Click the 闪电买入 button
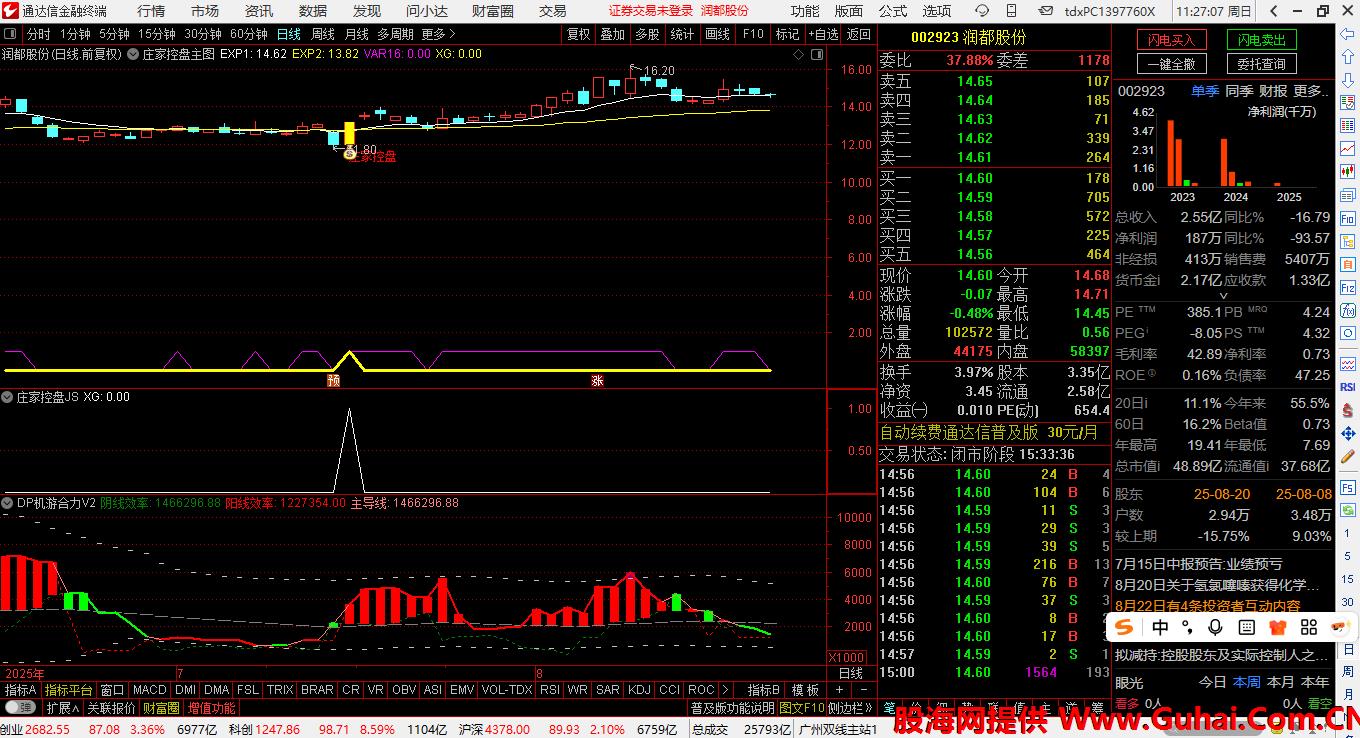 (1172, 40)
